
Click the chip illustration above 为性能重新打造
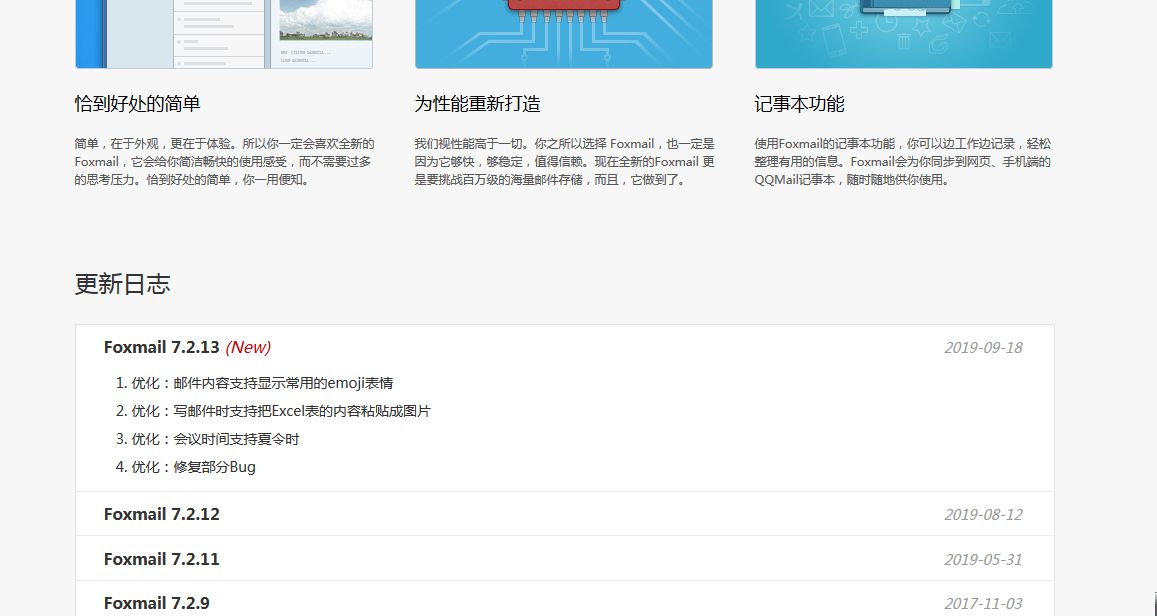pos(564,34)
